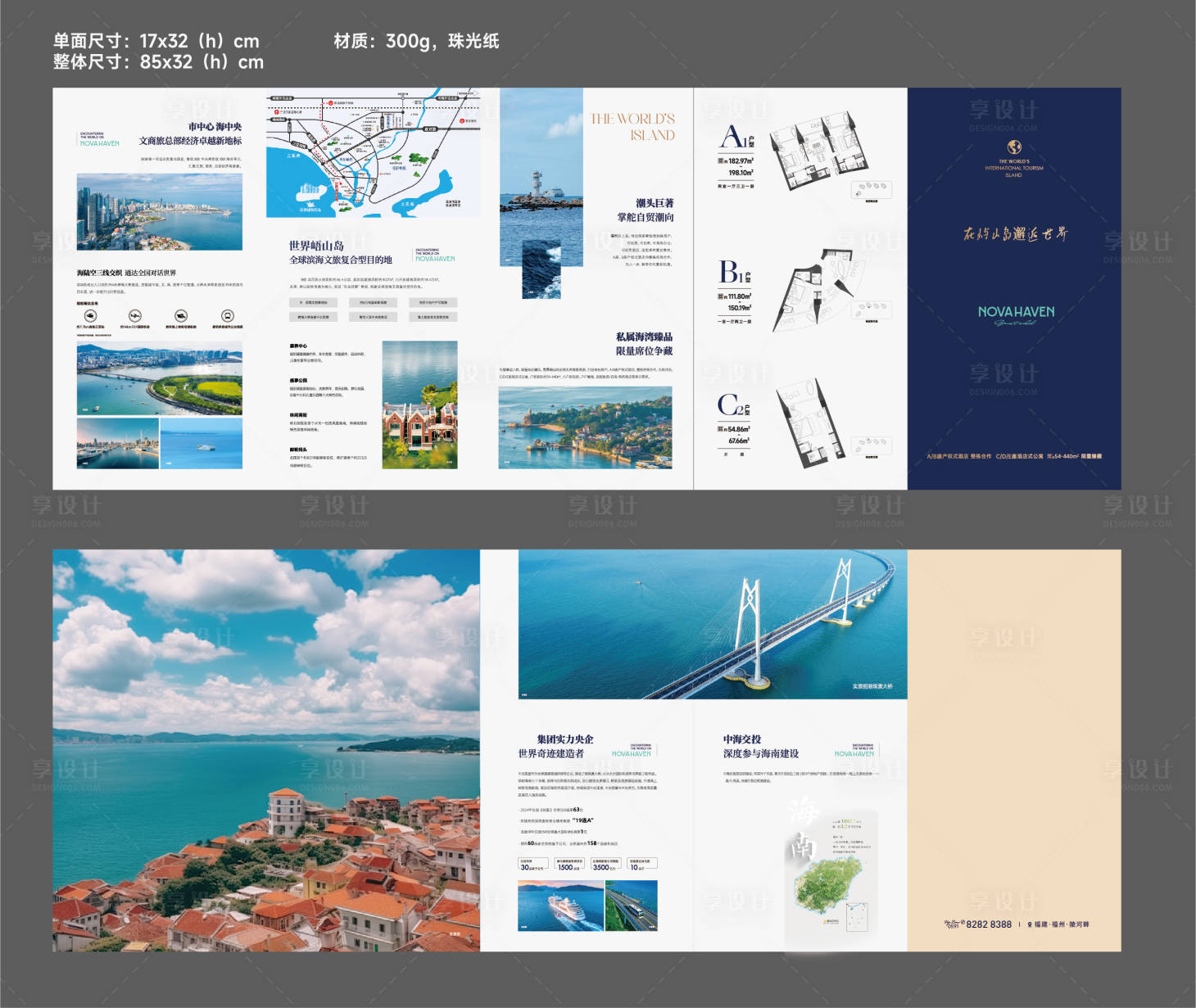This screenshot has height=1008, width=1196.
Task: Click the bus route circular icon
Action: [229, 315]
